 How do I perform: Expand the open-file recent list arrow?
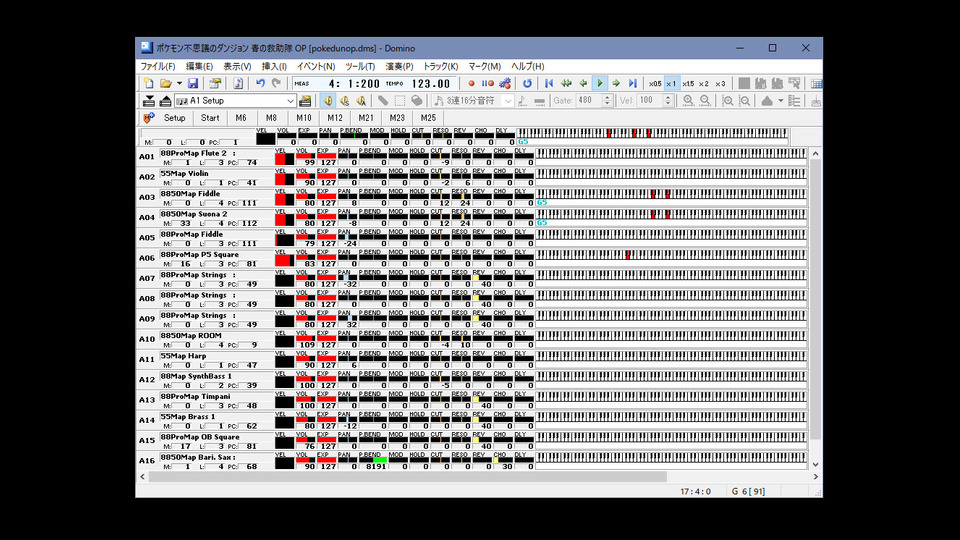(179, 83)
